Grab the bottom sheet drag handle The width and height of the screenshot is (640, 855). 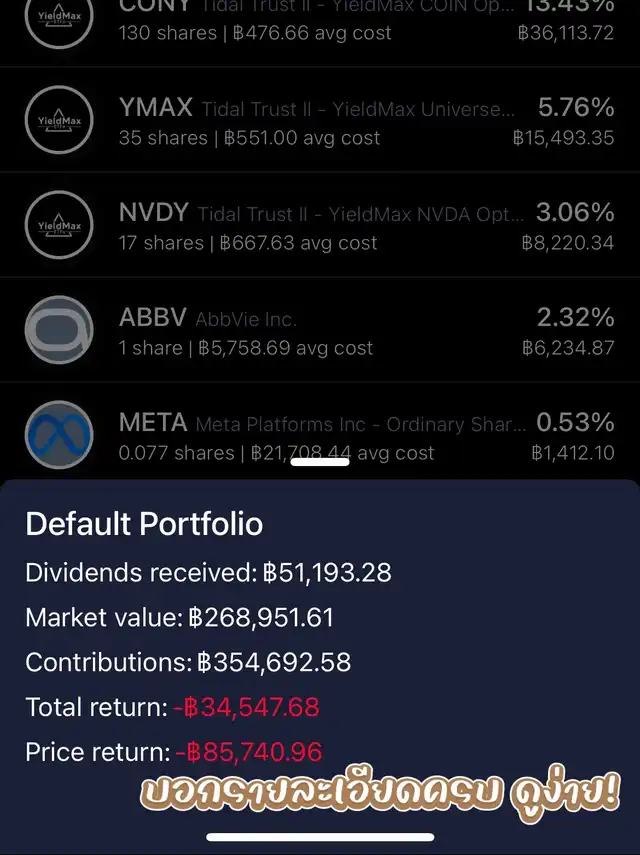(320, 462)
